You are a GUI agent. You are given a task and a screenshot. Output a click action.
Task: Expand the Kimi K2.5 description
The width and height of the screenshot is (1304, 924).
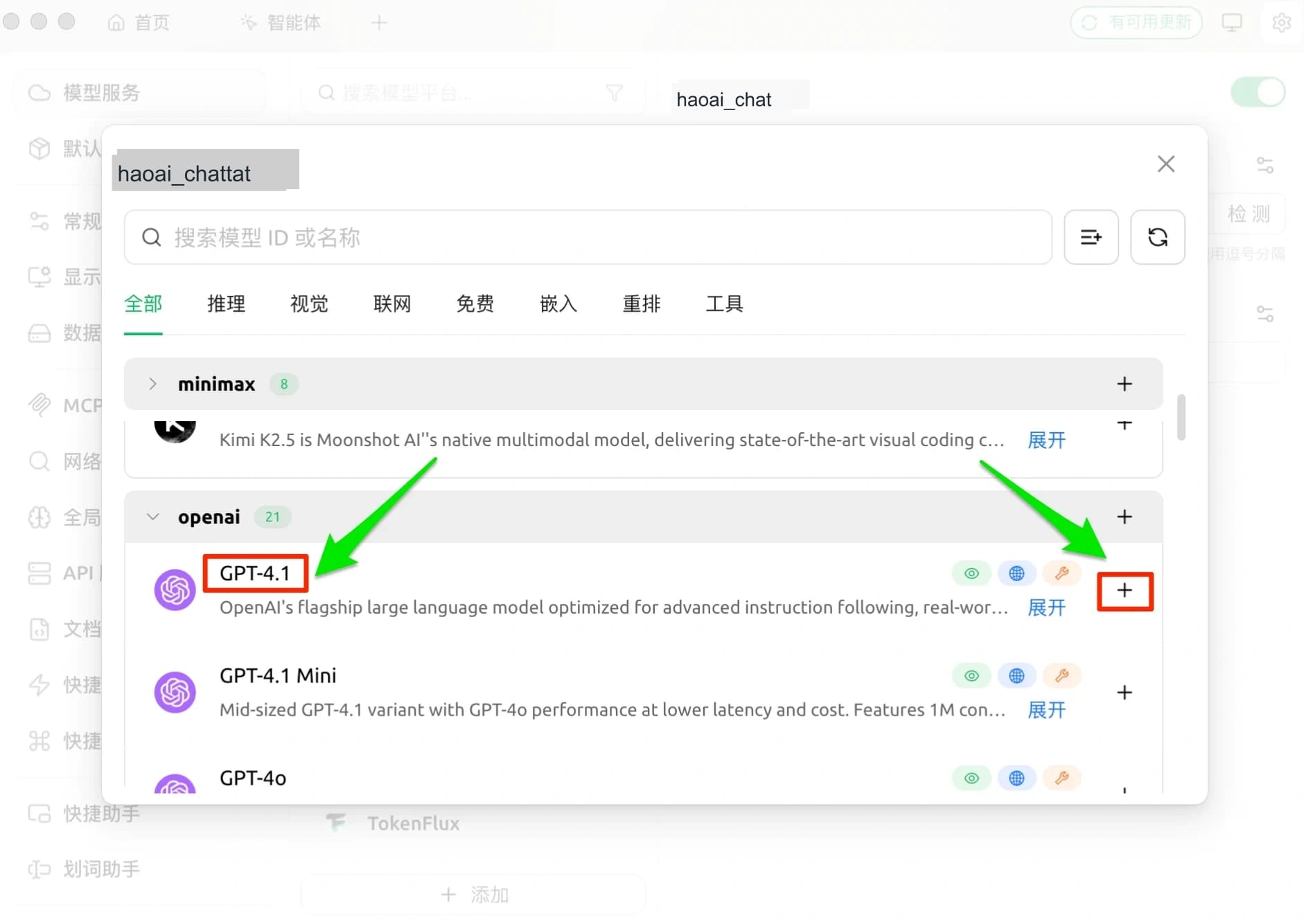pos(1047,441)
